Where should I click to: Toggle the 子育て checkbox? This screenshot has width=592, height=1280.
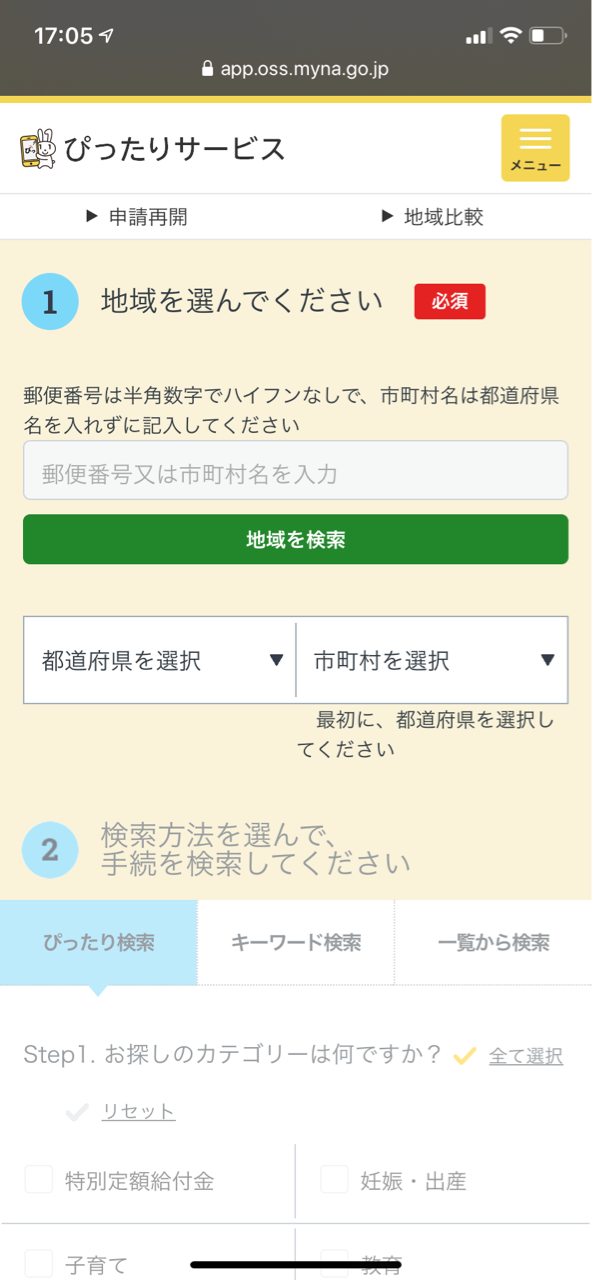(x=39, y=1263)
